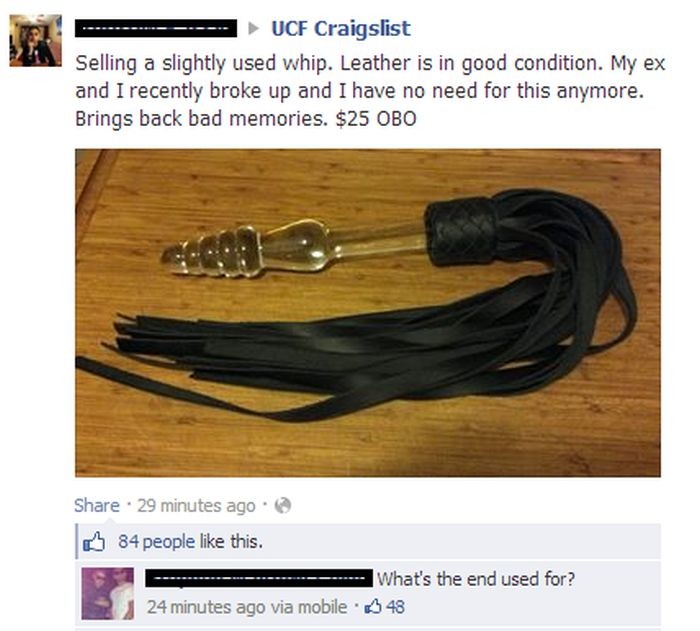700x631 pixels.
Task: Click the comment 'What's the end used for?'
Action: point(476,579)
